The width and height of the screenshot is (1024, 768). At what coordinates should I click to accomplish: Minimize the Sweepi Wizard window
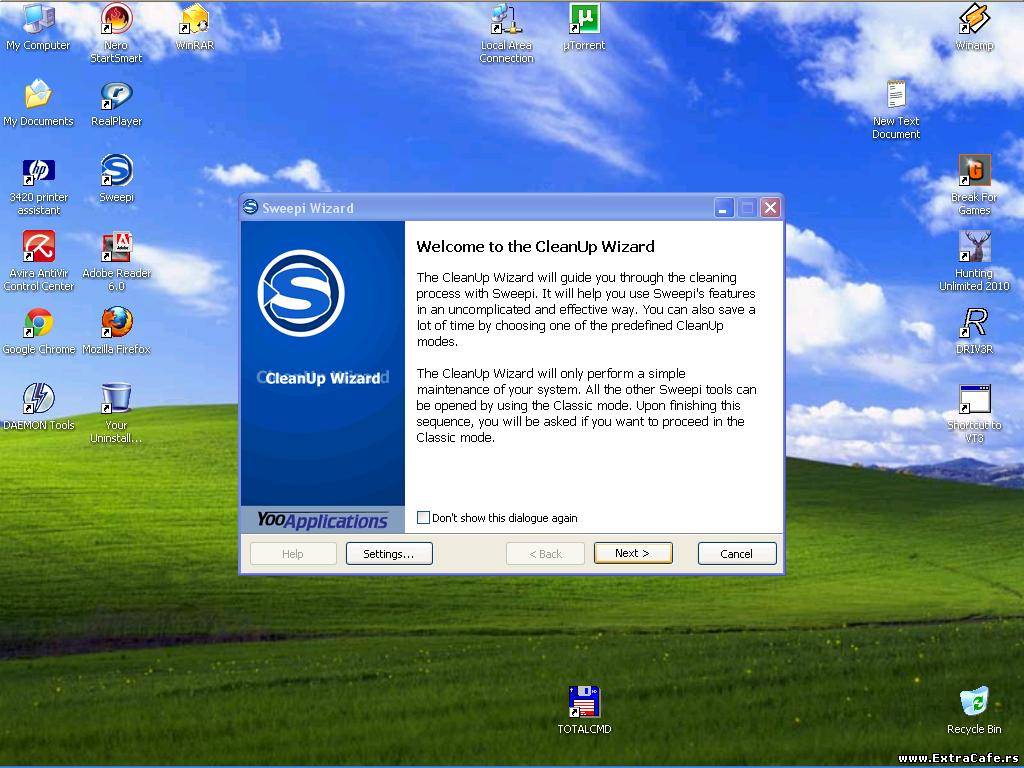point(724,208)
